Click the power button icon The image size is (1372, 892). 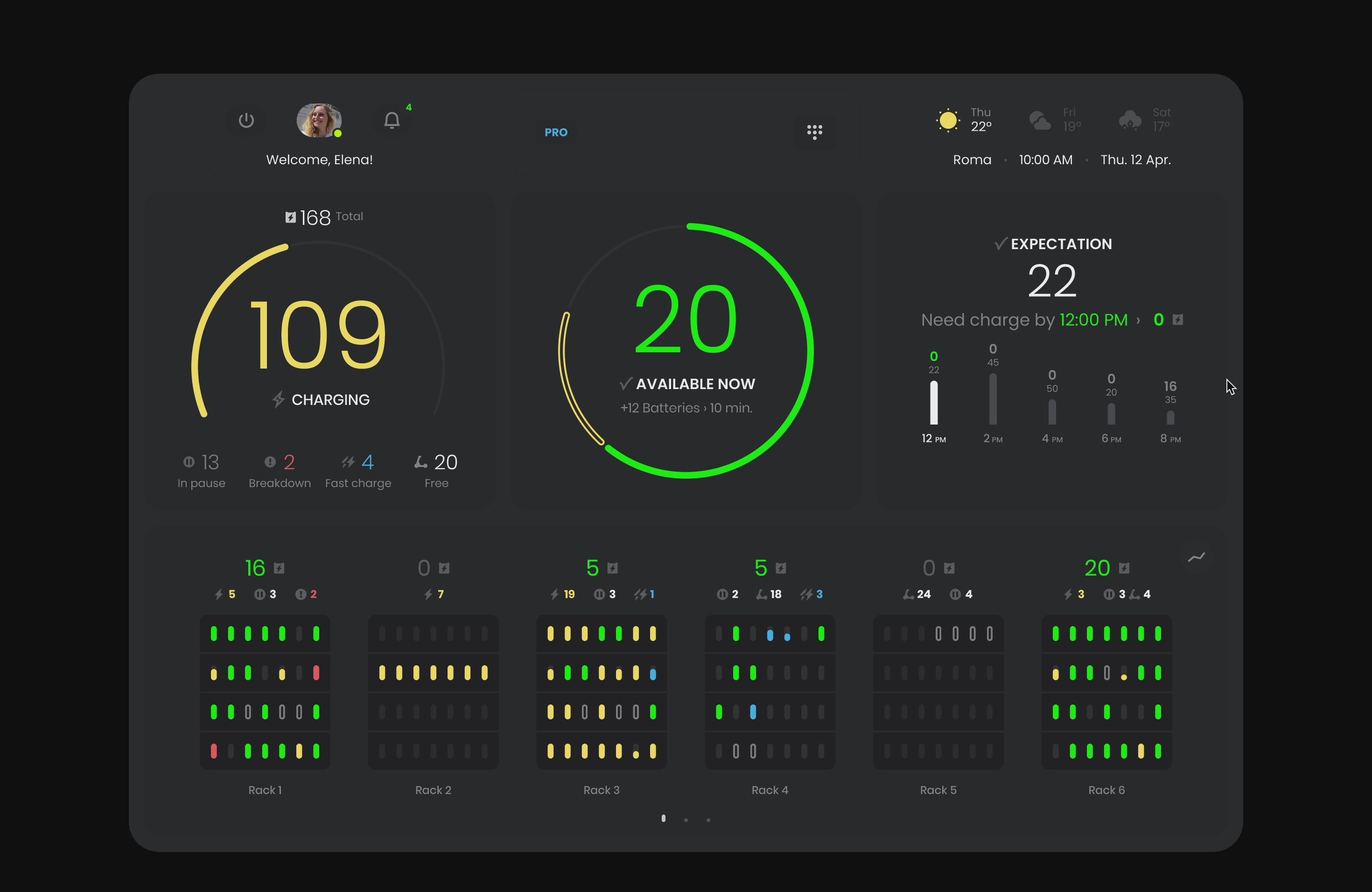click(x=246, y=120)
